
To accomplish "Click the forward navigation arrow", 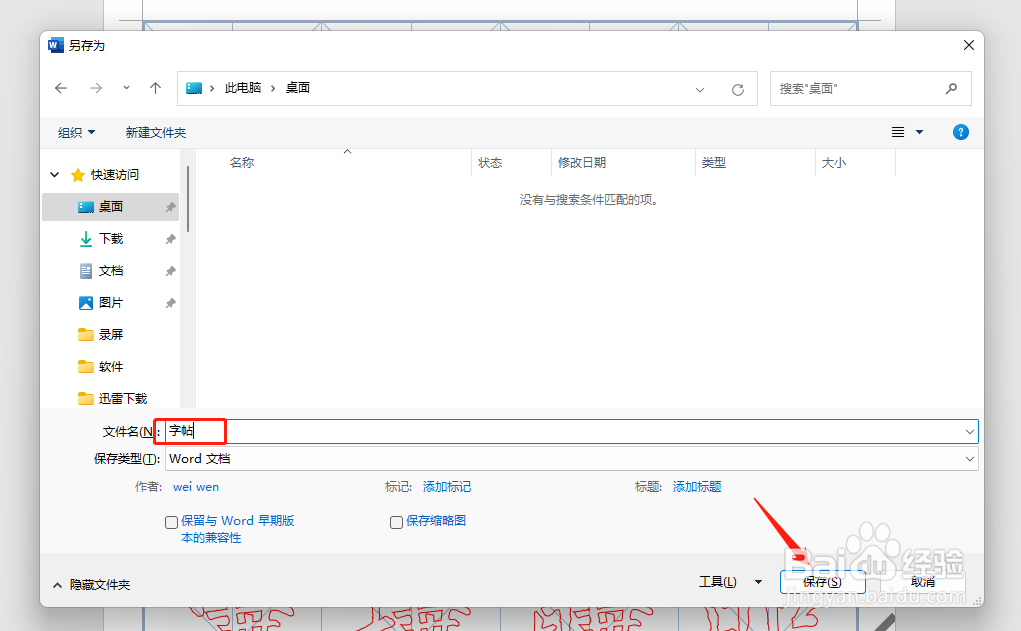I will [x=95, y=88].
